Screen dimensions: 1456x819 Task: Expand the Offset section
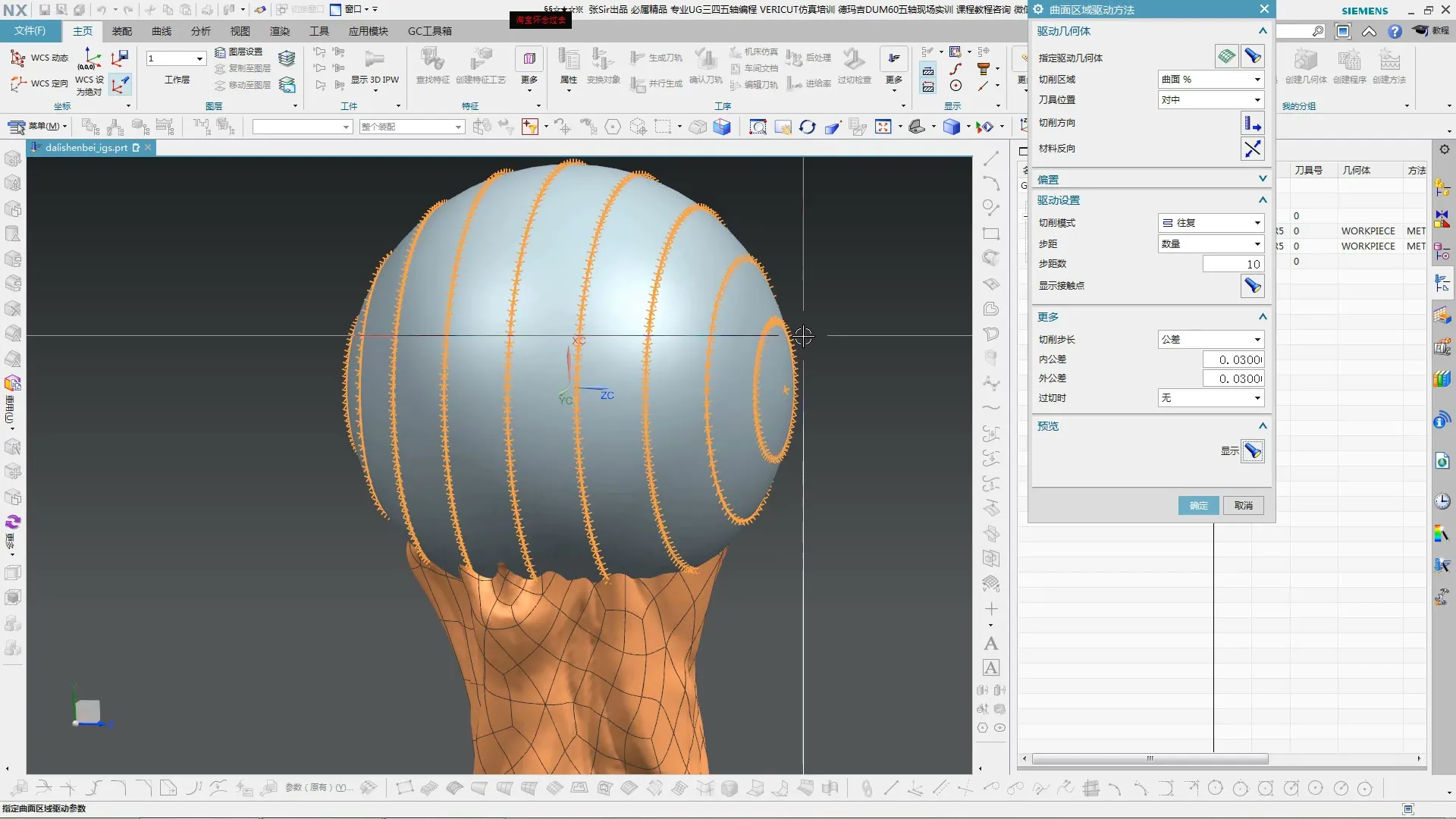[1262, 180]
